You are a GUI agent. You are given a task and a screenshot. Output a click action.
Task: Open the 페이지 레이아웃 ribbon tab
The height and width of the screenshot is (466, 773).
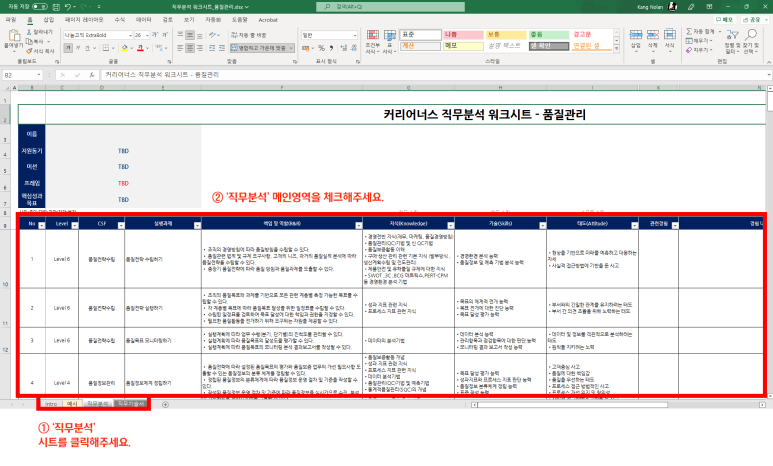(x=84, y=20)
